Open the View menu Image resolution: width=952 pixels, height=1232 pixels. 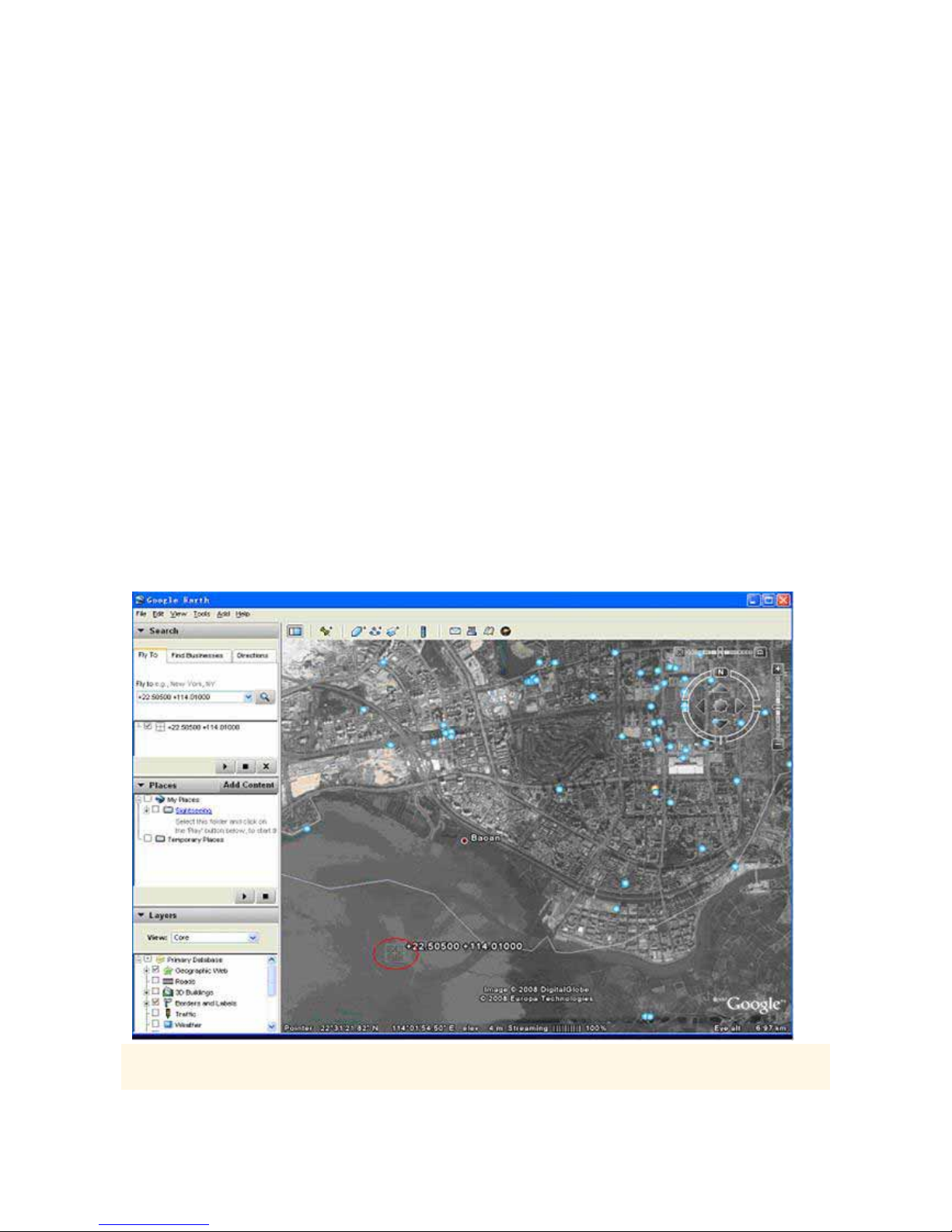pos(179,614)
